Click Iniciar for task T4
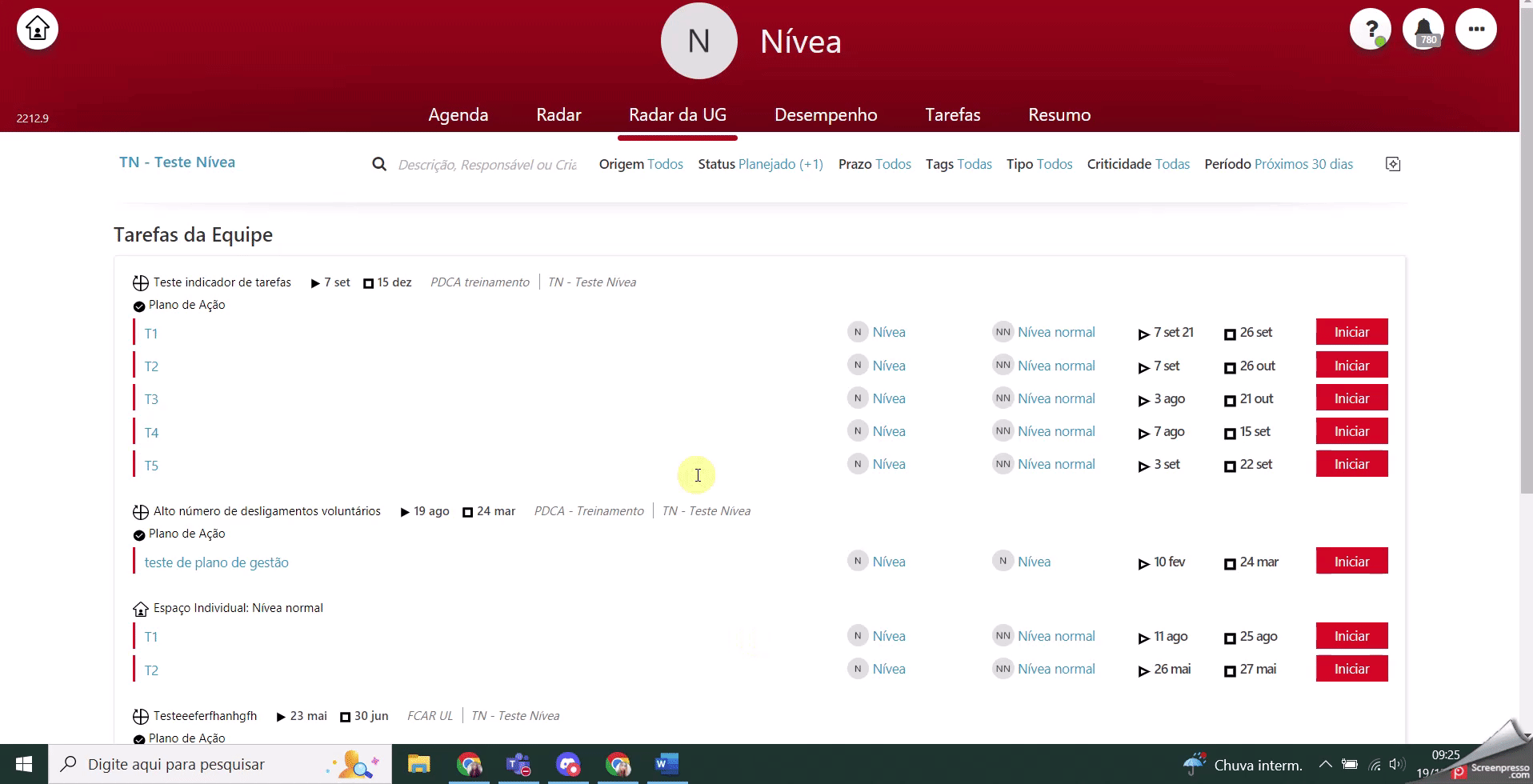This screenshot has height=784, width=1533. coord(1351,431)
